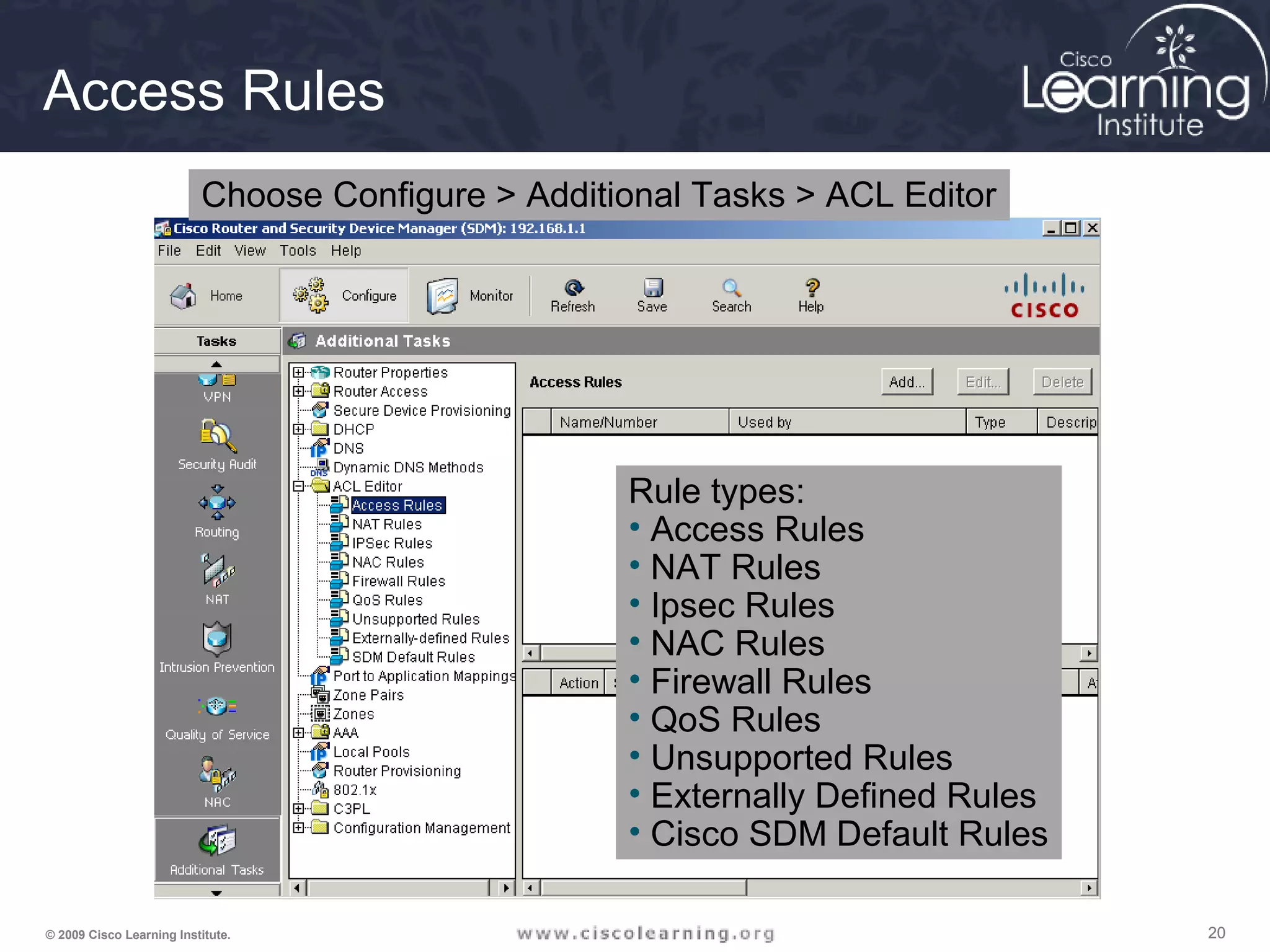Expand the Configuration Management node
Screen dimensions: 1270x952
pos(298,827)
